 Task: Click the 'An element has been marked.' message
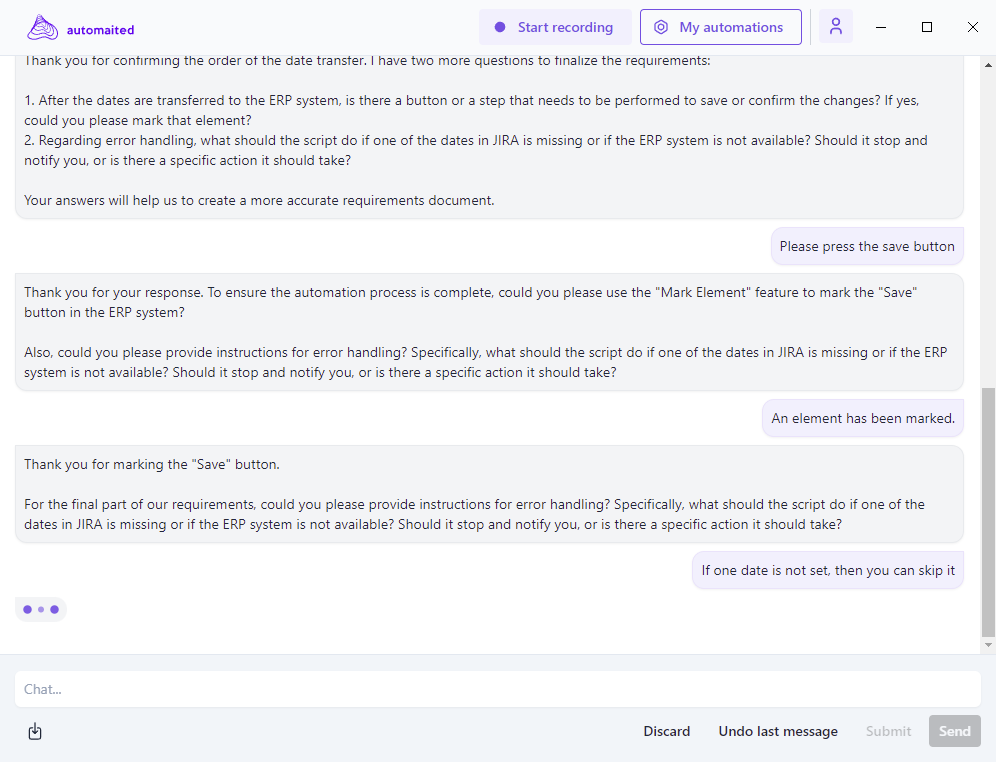pyautogui.click(x=863, y=418)
